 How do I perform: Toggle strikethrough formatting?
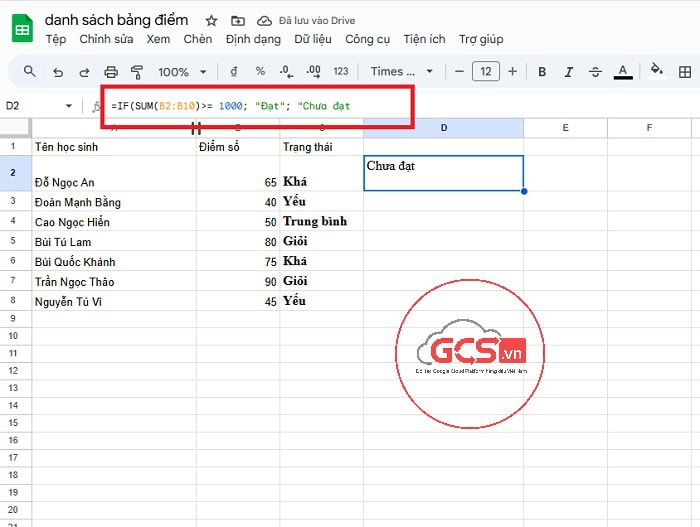(x=596, y=72)
